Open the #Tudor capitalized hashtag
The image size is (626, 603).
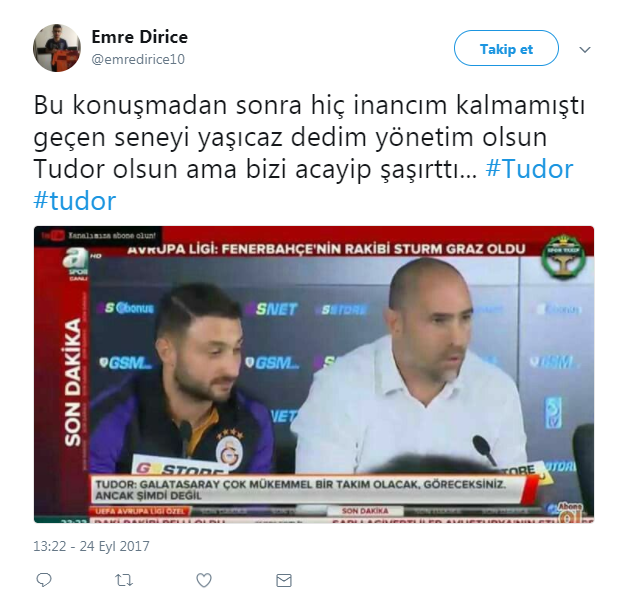tap(529, 169)
